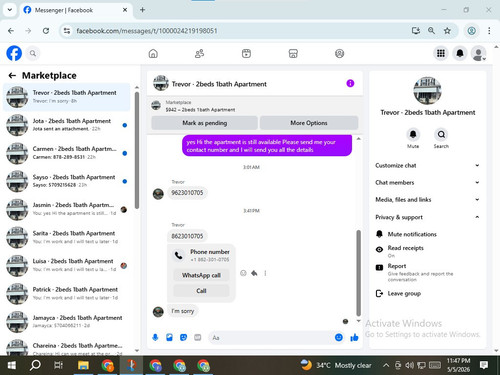
Task: Reload the page with browser refresh icon
Action: (46, 31)
